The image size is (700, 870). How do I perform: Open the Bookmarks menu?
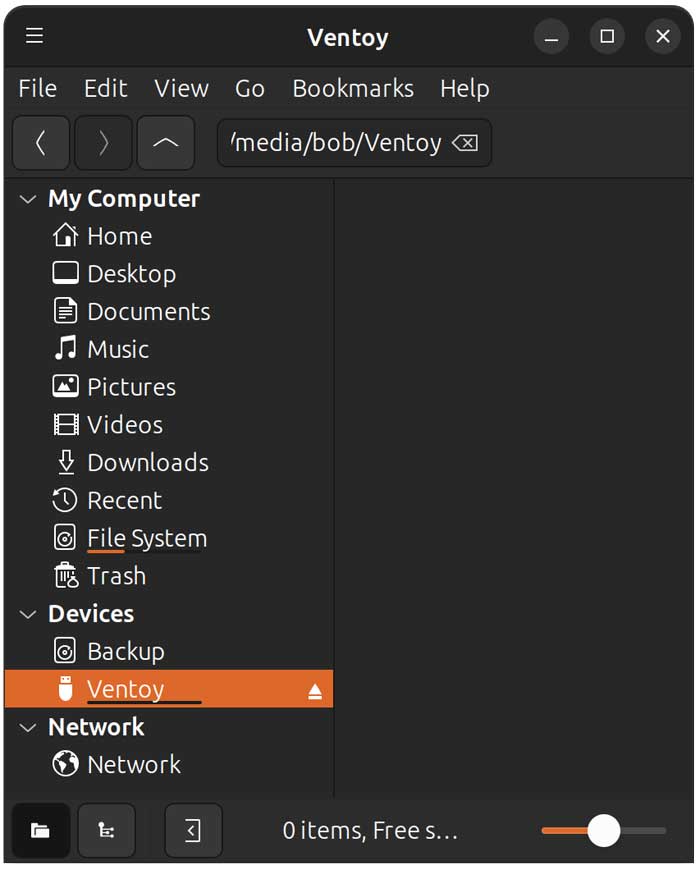tap(353, 88)
